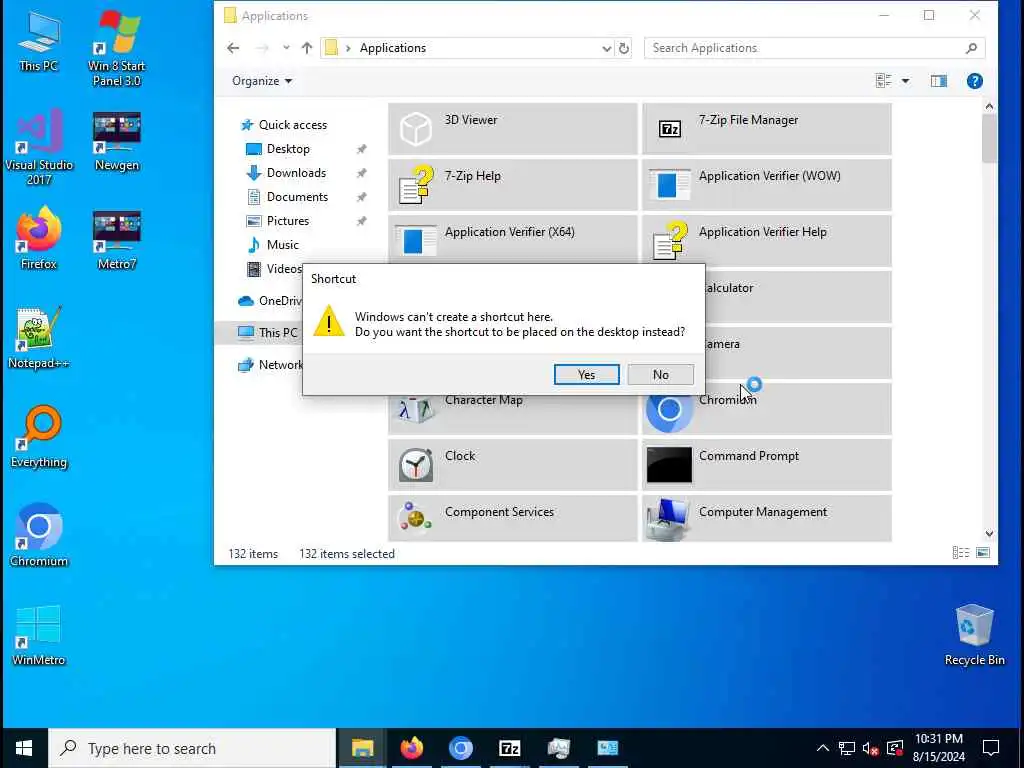Select the Firefox desktop shortcut
Screen dimensions: 1024x768
click(39, 239)
